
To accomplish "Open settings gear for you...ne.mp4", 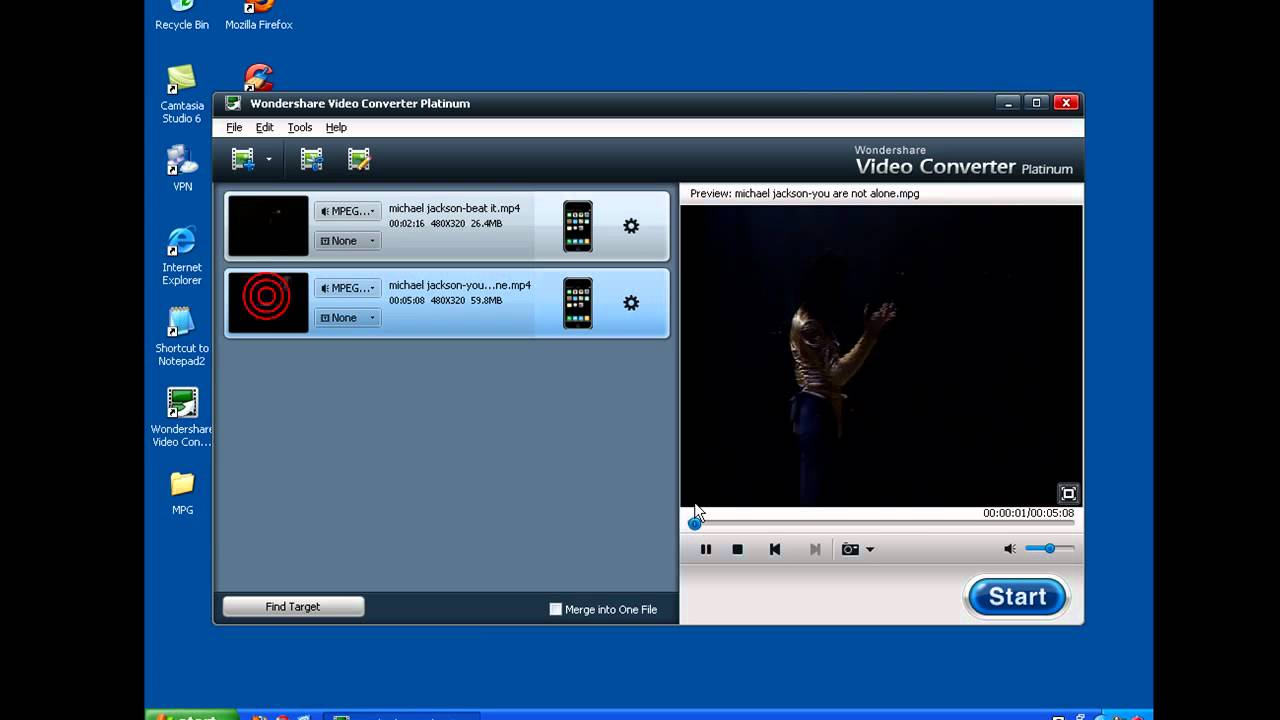I will [x=631, y=303].
